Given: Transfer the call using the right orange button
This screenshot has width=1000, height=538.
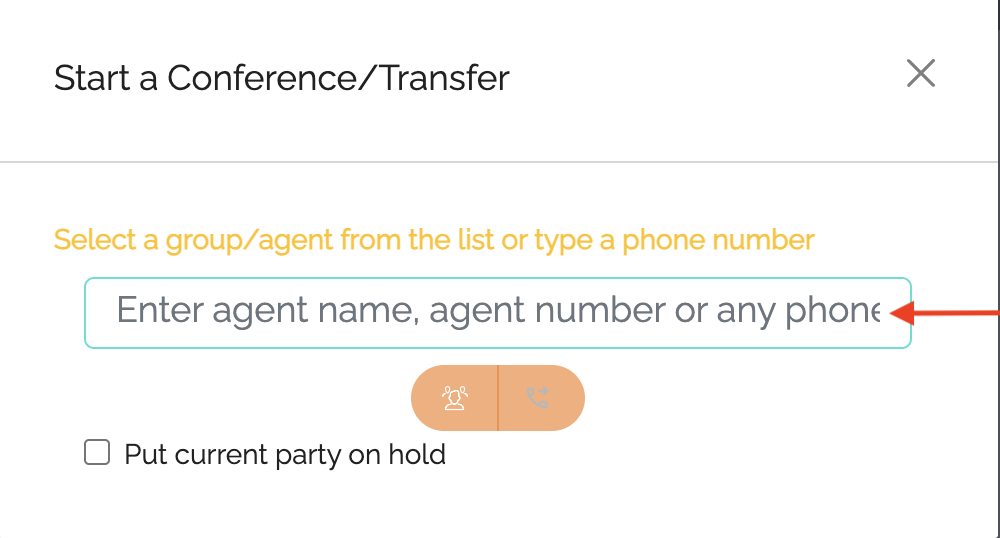Looking at the screenshot, I should click(x=541, y=398).
